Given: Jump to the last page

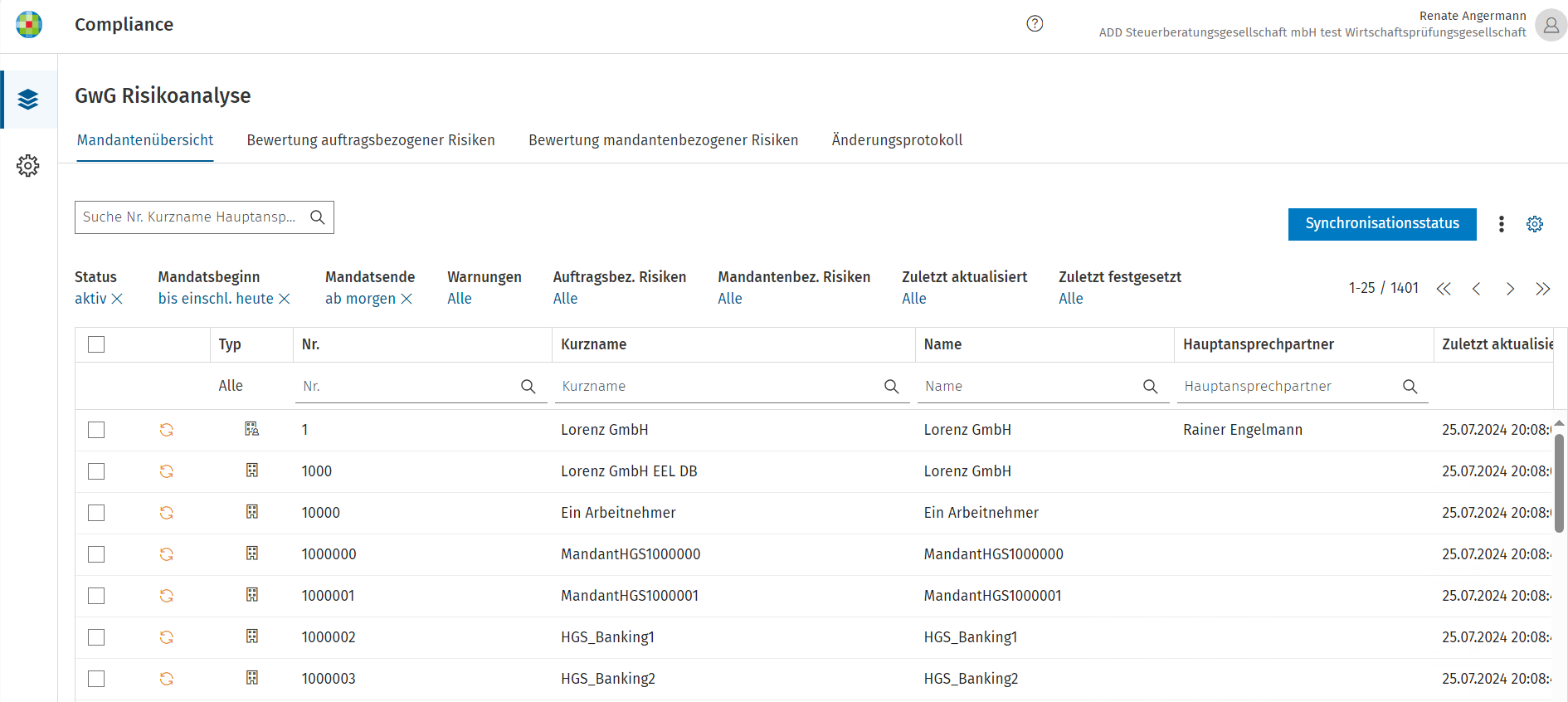Looking at the screenshot, I should pyautogui.click(x=1543, y=289).
